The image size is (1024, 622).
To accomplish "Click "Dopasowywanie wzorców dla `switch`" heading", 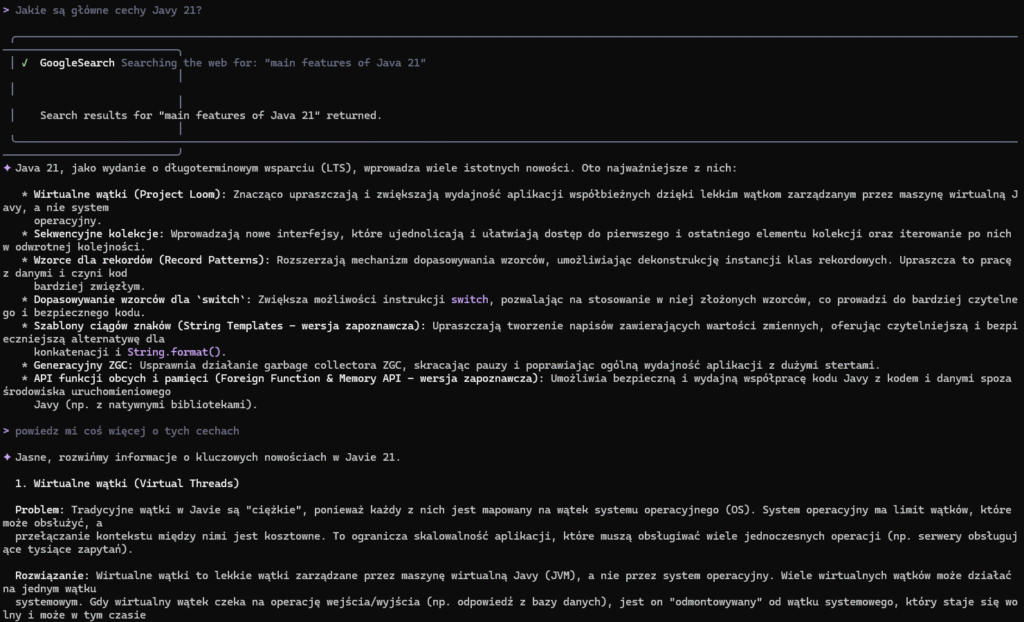I will click(x=142, y=299).
